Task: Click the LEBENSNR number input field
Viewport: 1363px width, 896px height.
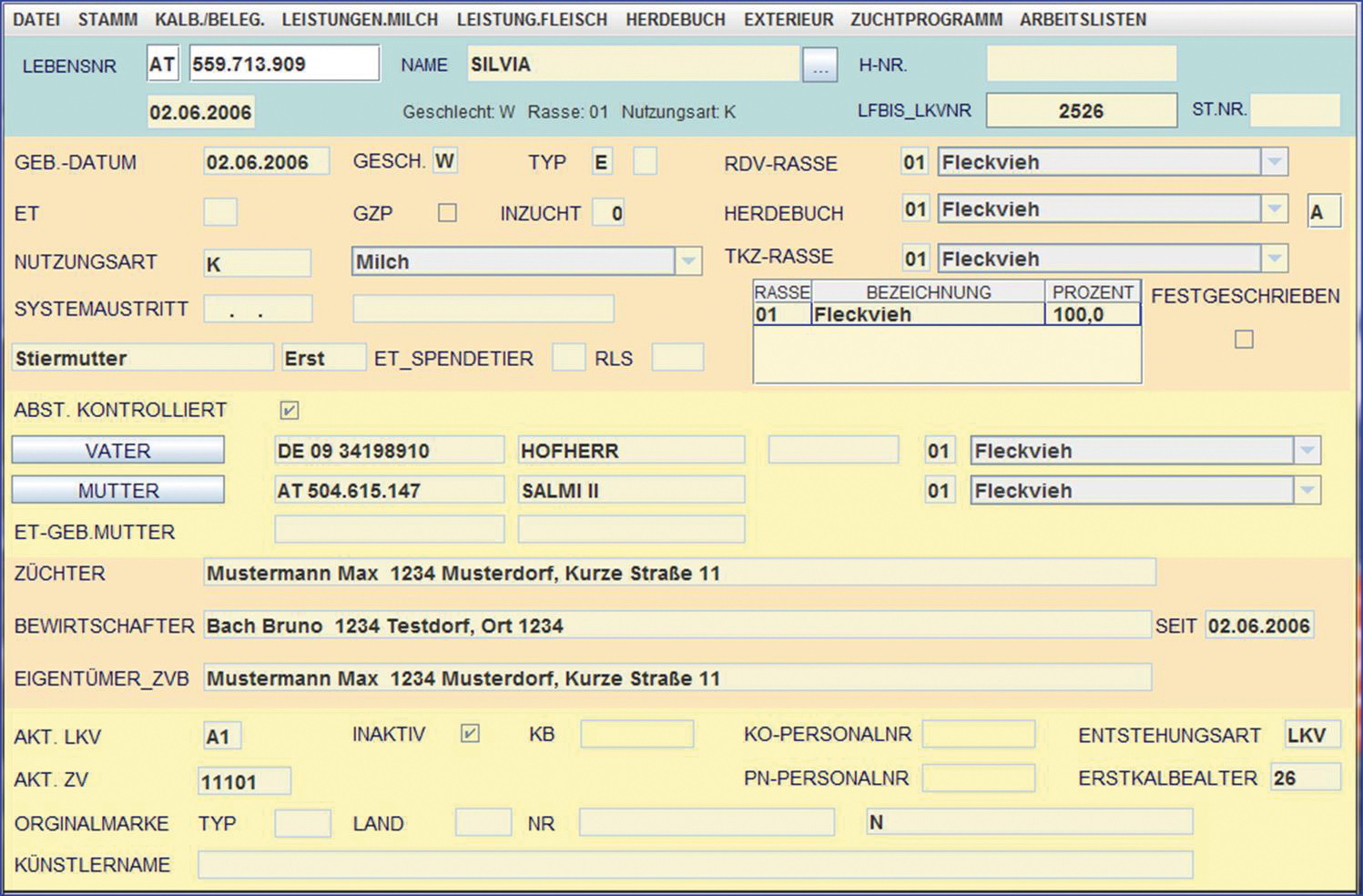Action: pyautogui.click(x=284, y=65)
